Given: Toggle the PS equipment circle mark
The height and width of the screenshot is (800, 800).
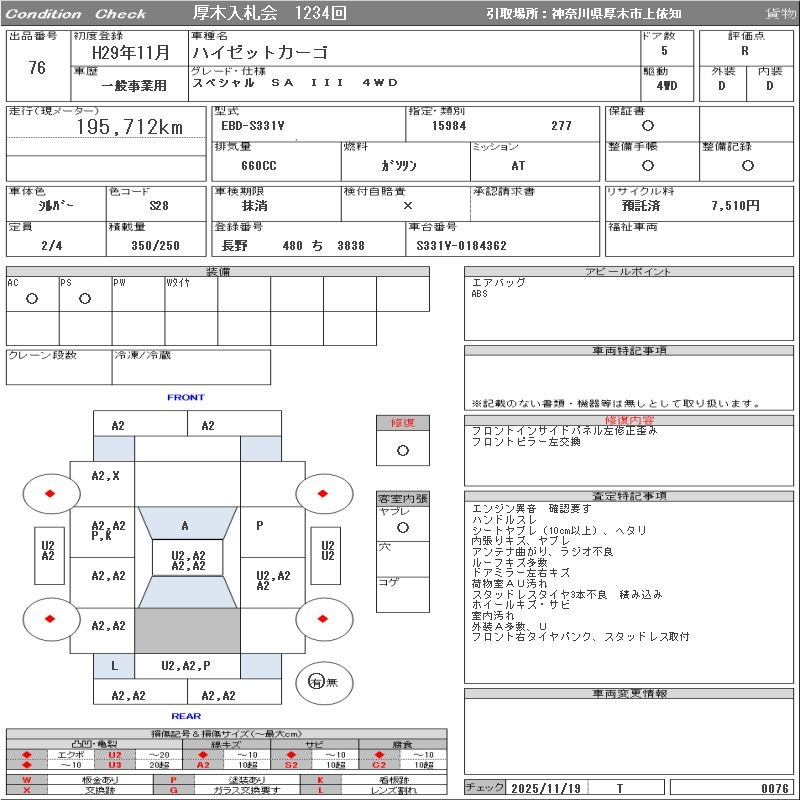Looking at the screenshot, I should [x=85, y=299].
